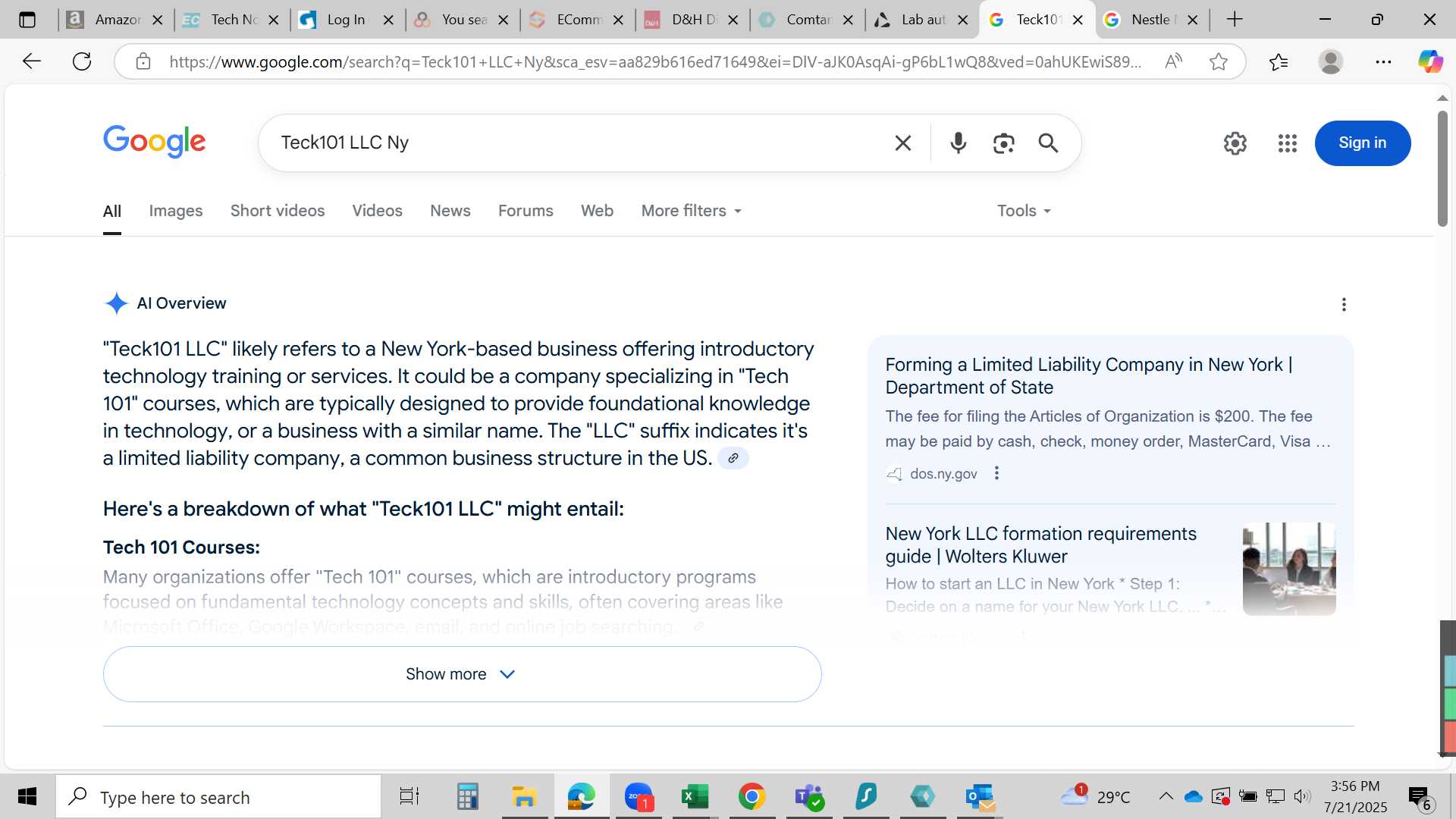Close the D&H browser tab
Viewport: 1456px width, 819px height.
pyautogui.click(x=733, y=20)
